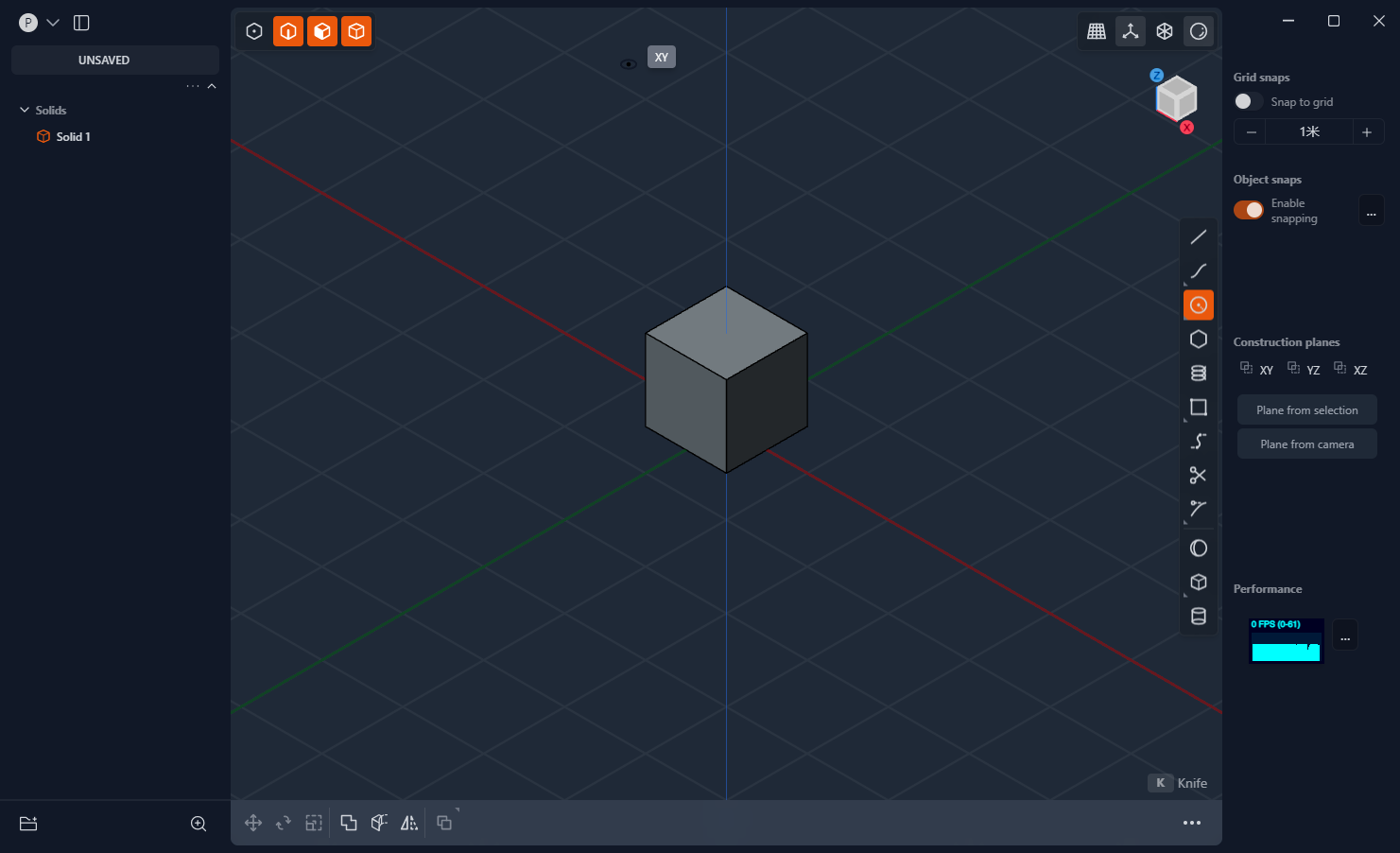
Task: Activate the Move command
Action: click(x=253, y=823)
